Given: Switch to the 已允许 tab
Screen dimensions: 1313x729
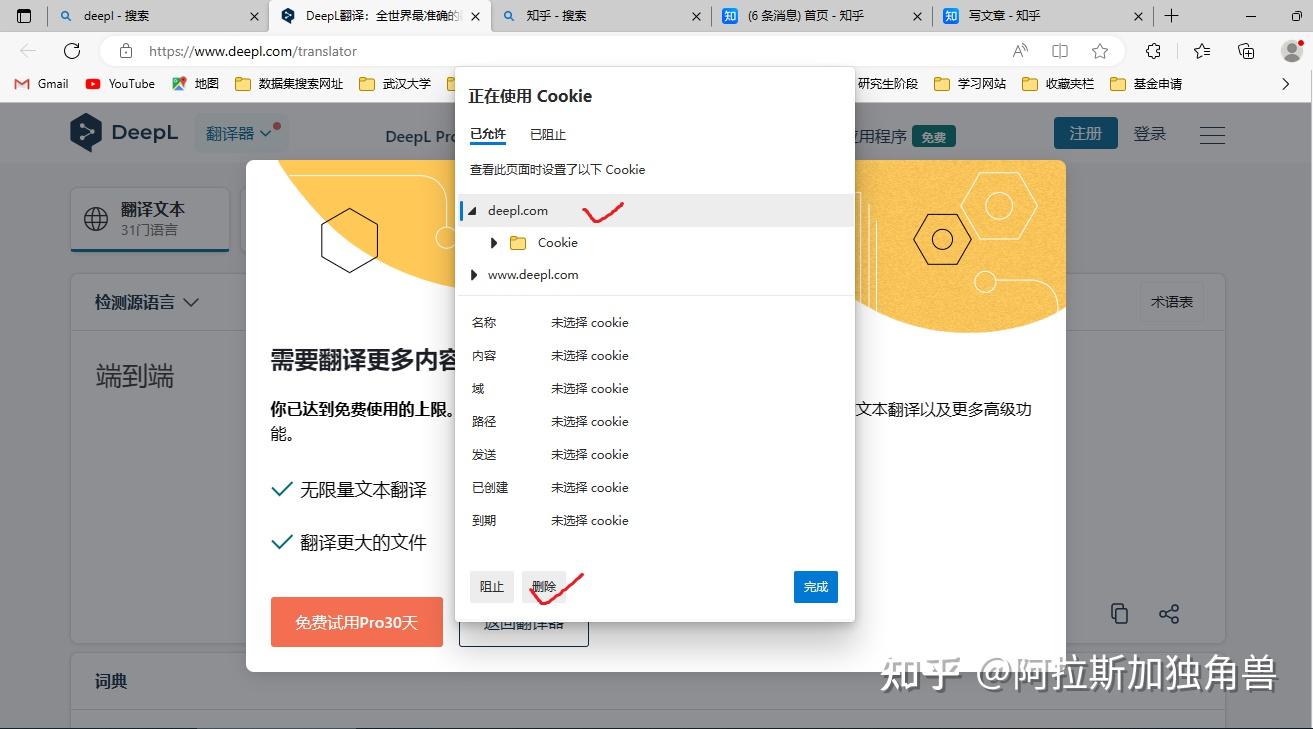Looking at the screenshot, I should 488,134.
